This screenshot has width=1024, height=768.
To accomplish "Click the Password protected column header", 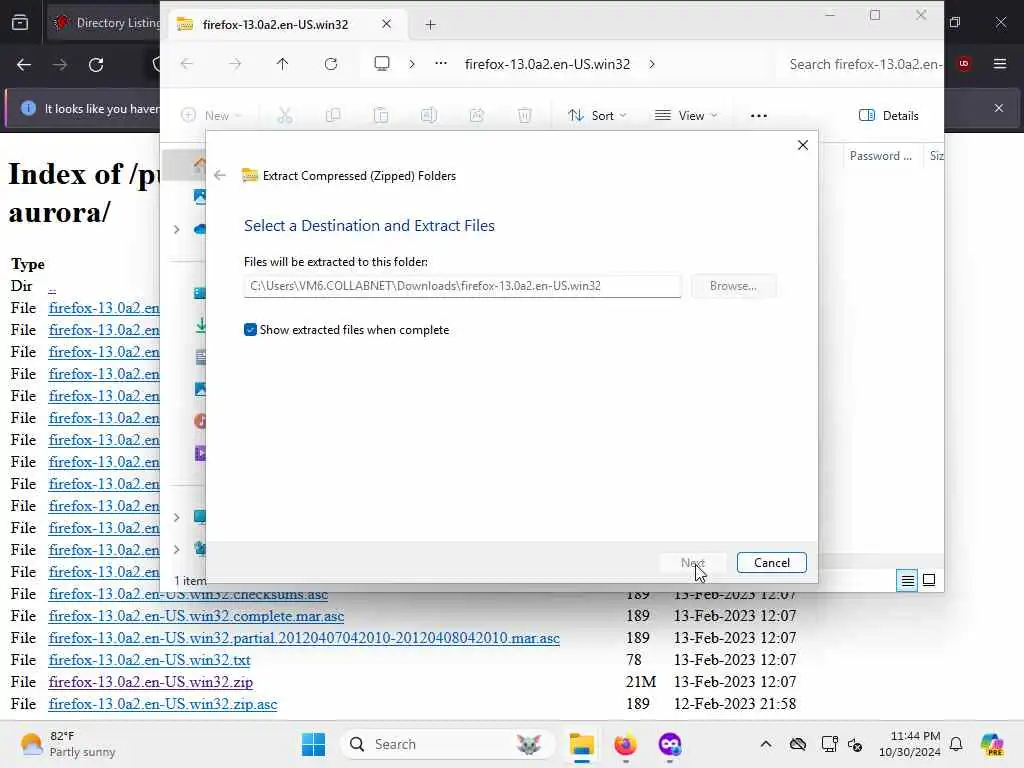I will click(880, 155).
